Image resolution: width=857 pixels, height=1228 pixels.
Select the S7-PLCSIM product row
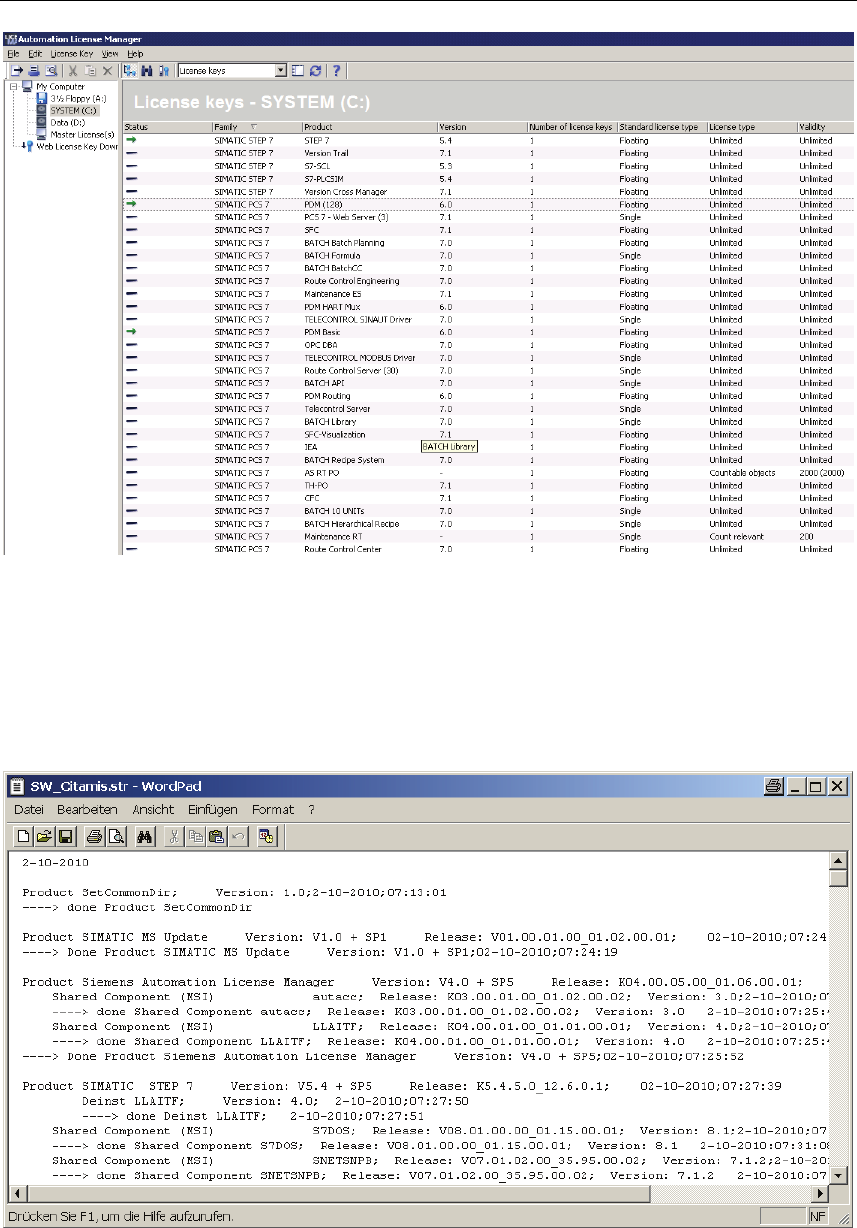point(488,179)
